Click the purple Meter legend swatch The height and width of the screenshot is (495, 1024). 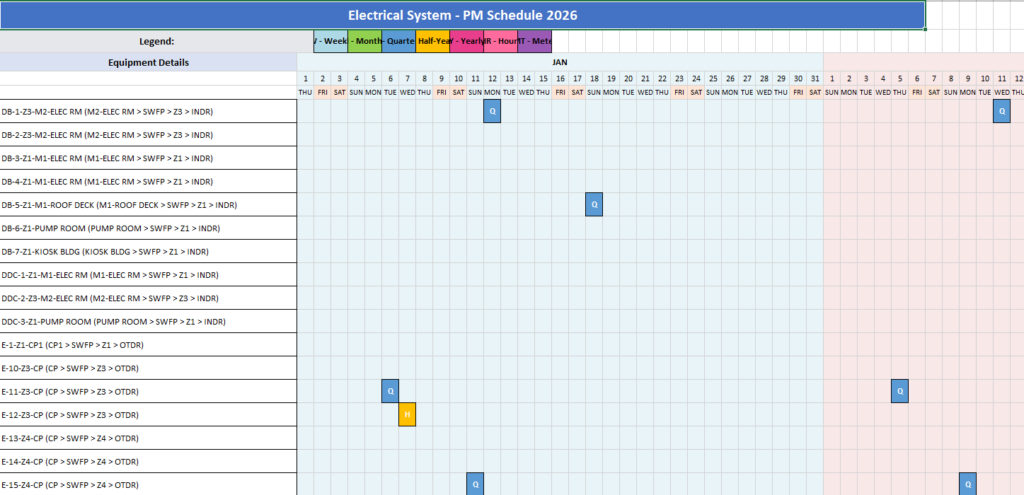pos(535,41)
